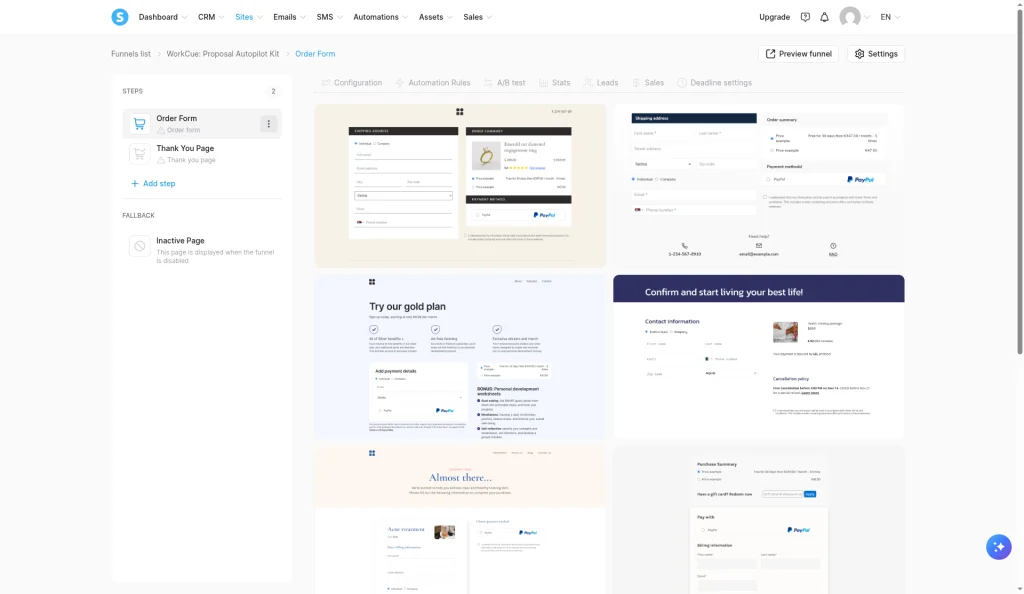1024x594 pixels.
Task: Click the user profile avatar
Action: pyautogui.click(x=850, y=17)
